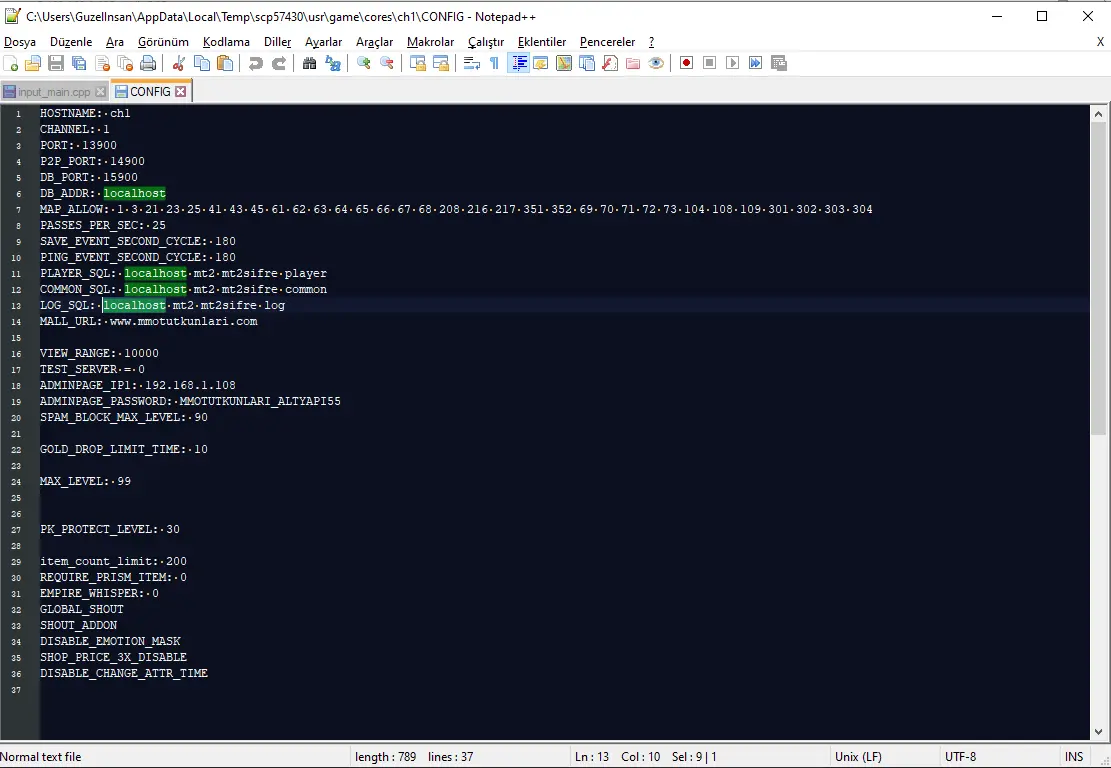The width and height of the screenshot is (1111, 768).
Task: Click the Undo arrow icon
Action: [x=255, y=63]
